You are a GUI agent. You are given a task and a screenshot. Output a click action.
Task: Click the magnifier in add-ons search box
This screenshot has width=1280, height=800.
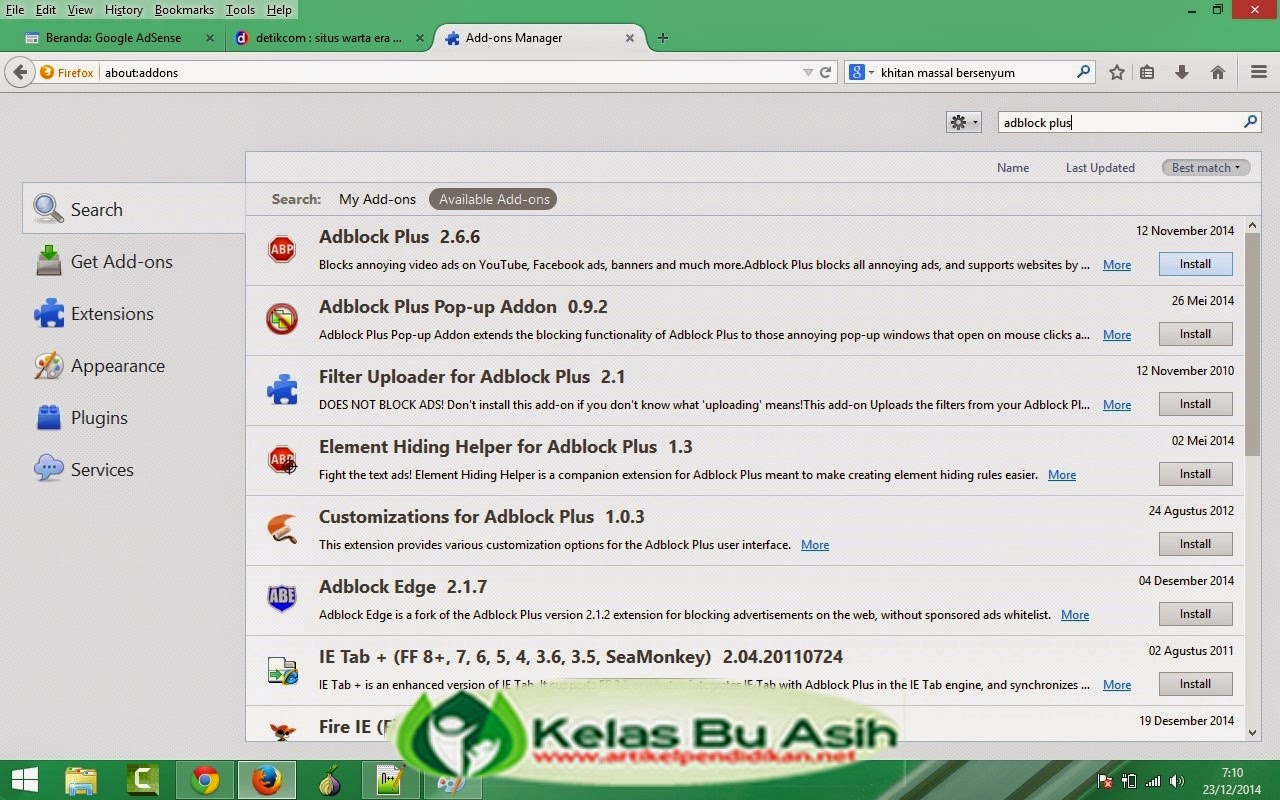pos(1250,122)
